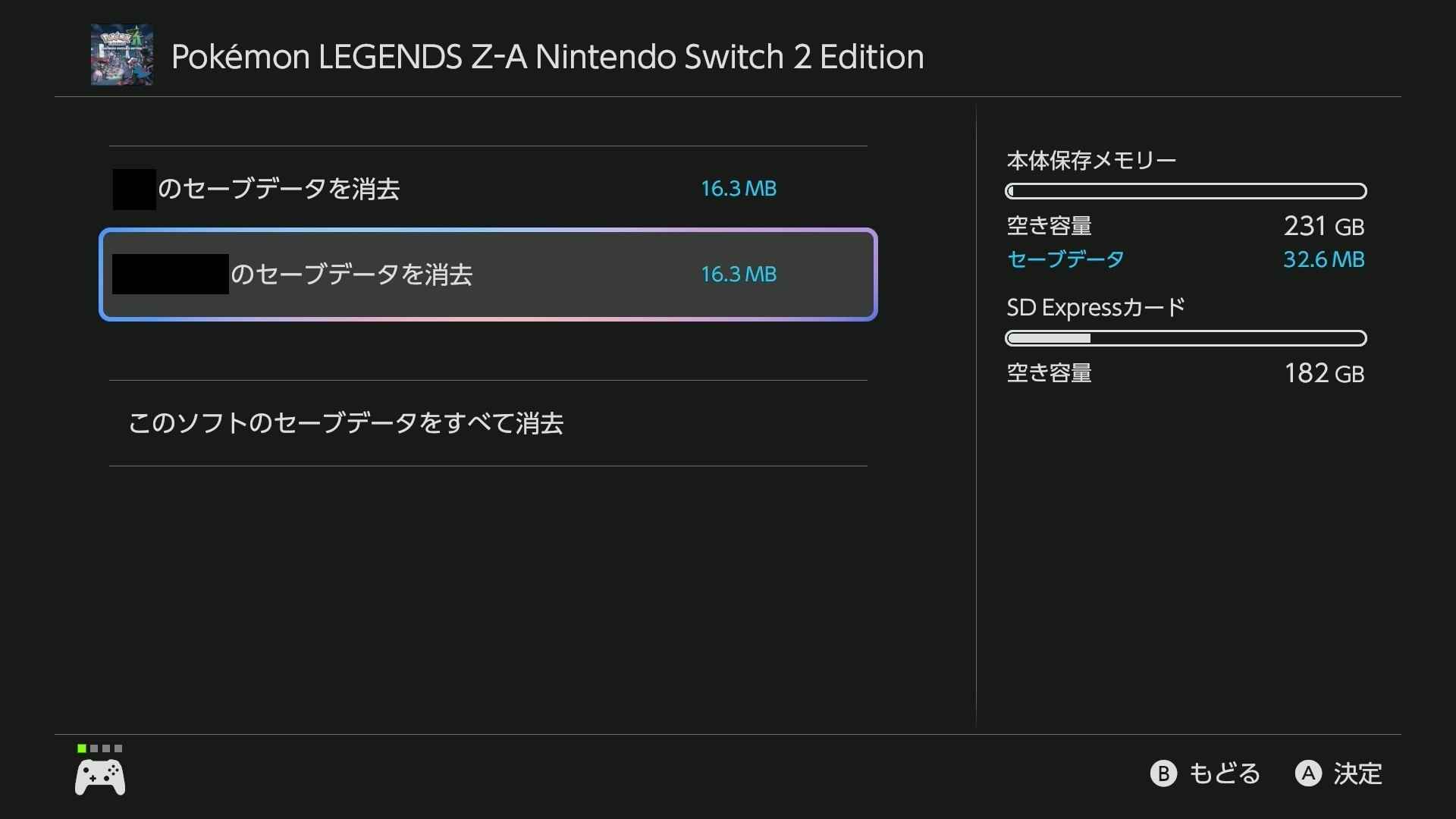
Task: Click the 32.6 MB save data size
Action: (1323, 259)
